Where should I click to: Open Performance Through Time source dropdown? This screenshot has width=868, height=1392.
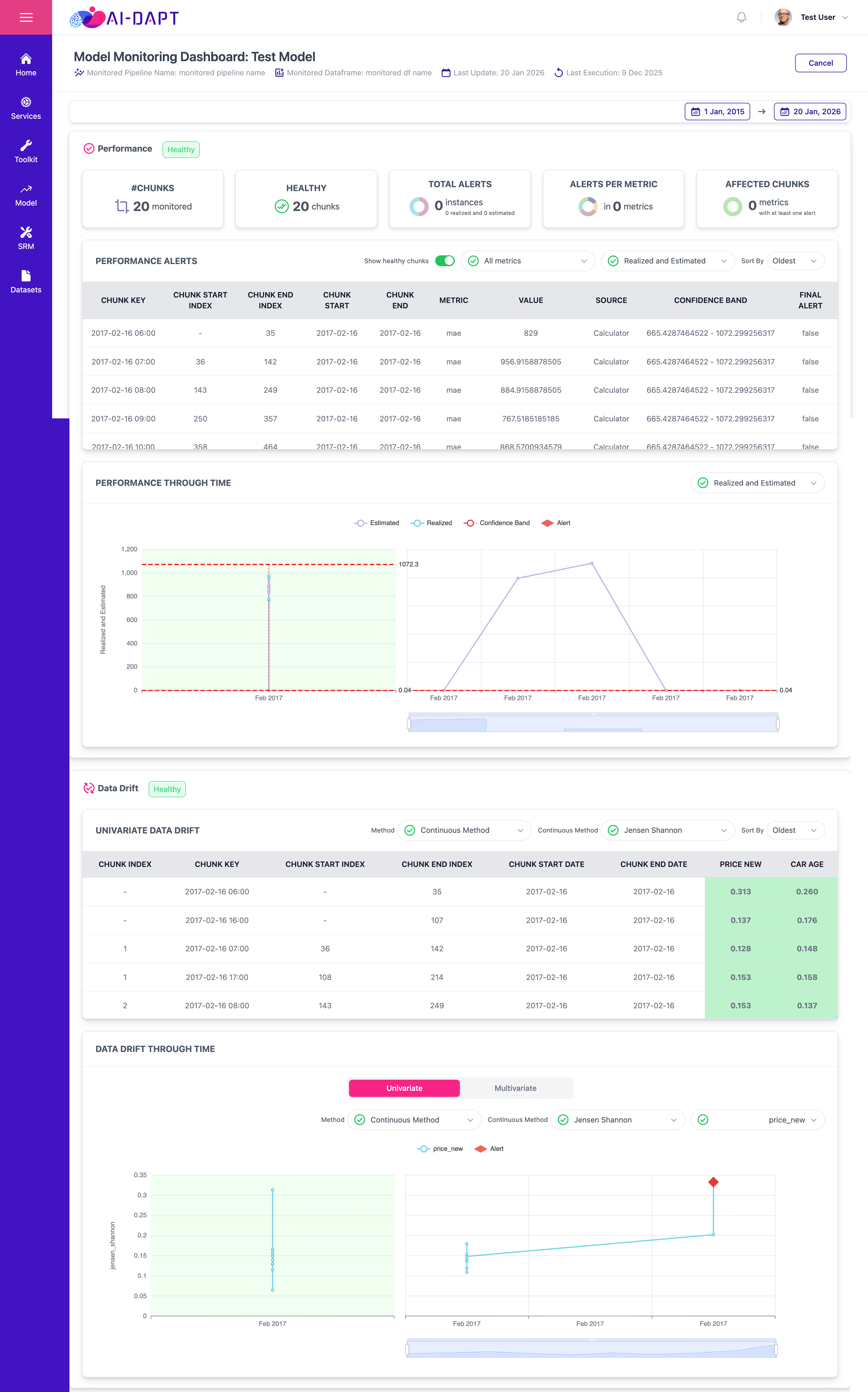(x=757, y=483)
